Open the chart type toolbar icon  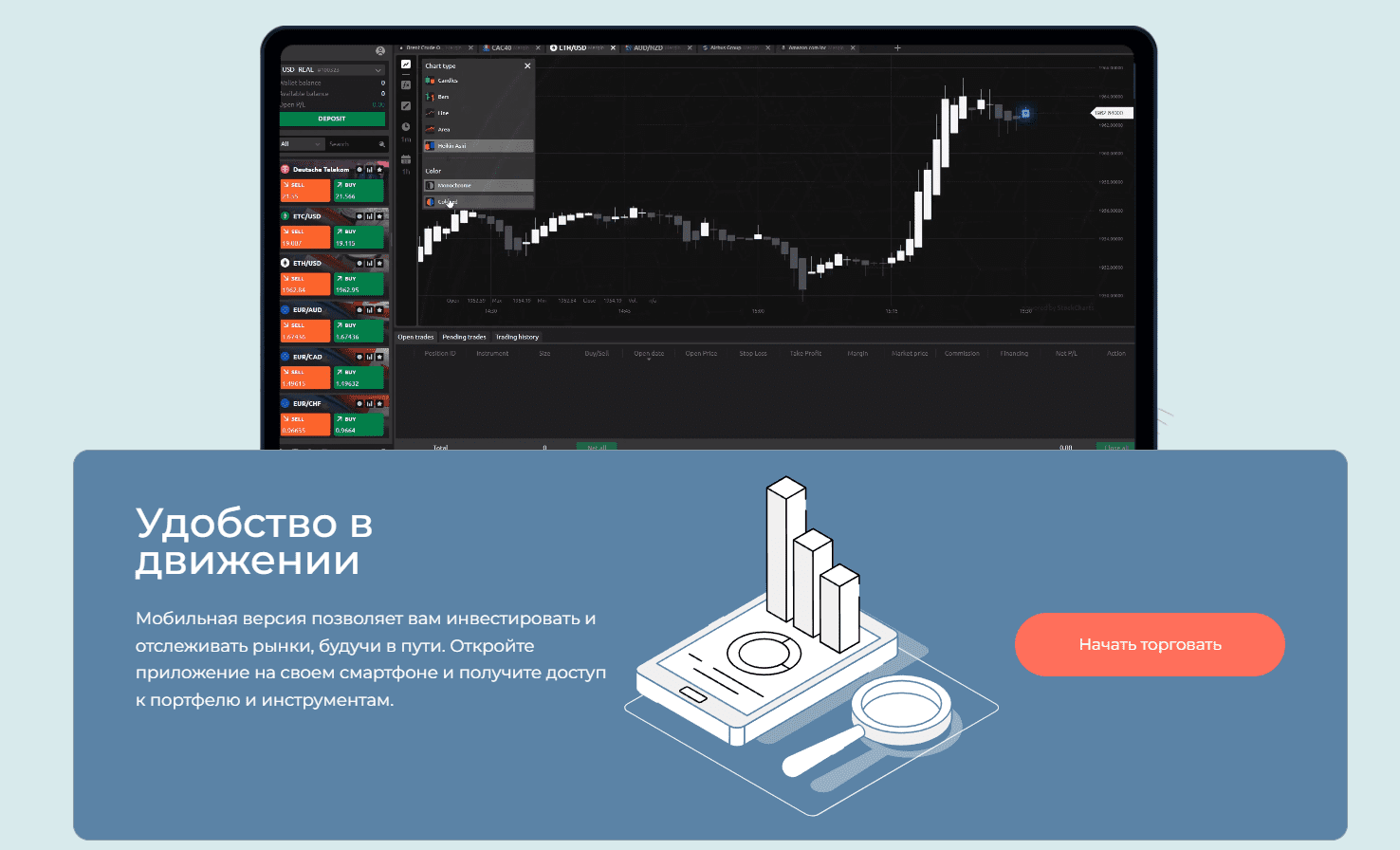406,65
